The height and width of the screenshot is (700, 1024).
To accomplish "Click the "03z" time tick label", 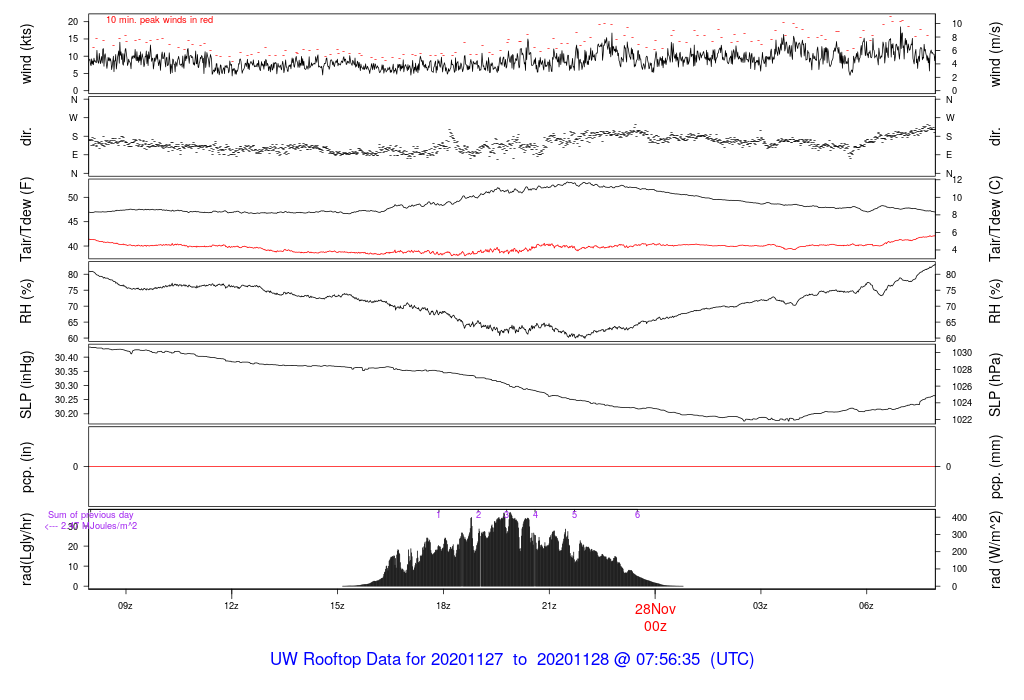I will tap(760, 605).
